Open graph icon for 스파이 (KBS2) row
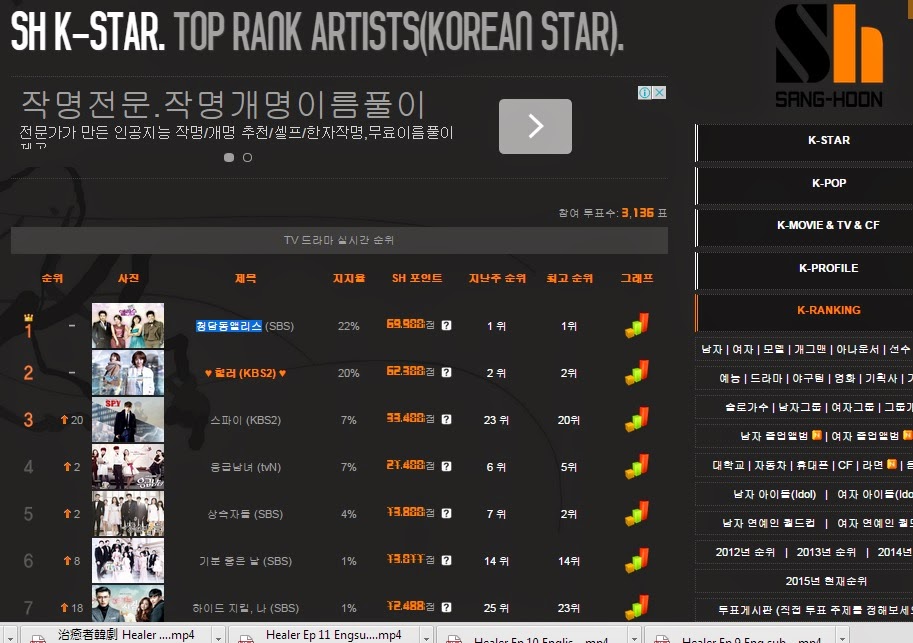Screen dimensions: 913x643 pos(636,419)
